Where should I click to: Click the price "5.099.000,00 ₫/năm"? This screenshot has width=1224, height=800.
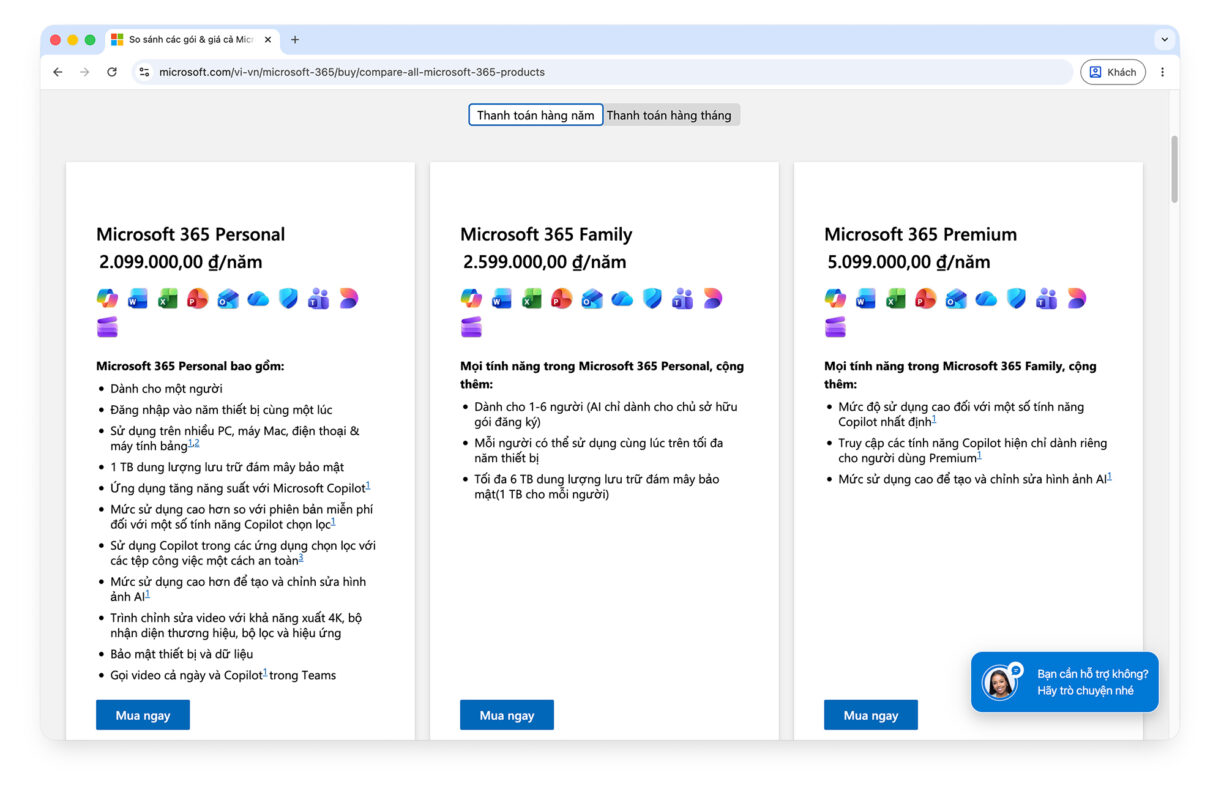pos(909,262)
